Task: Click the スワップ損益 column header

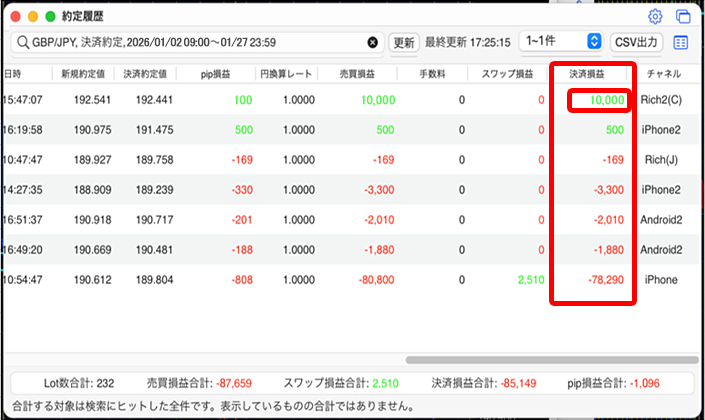Action: point(506,74)
